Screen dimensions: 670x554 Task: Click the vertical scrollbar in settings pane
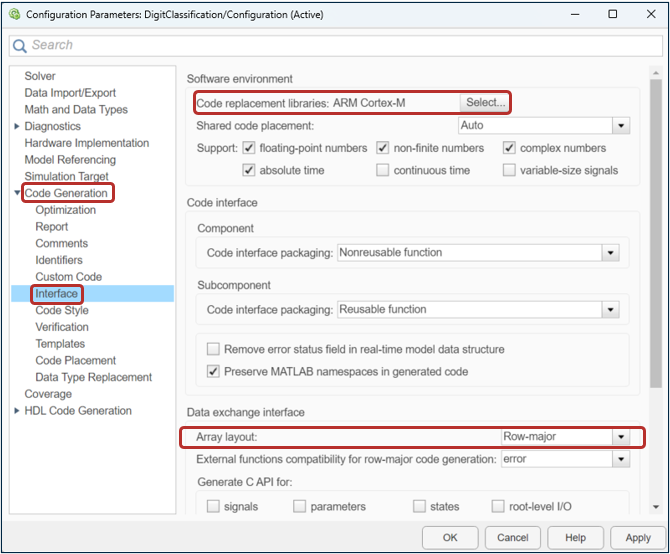[655, 250]
